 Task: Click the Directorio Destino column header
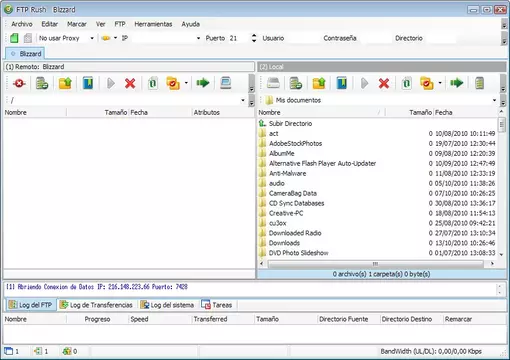[411, 319]
